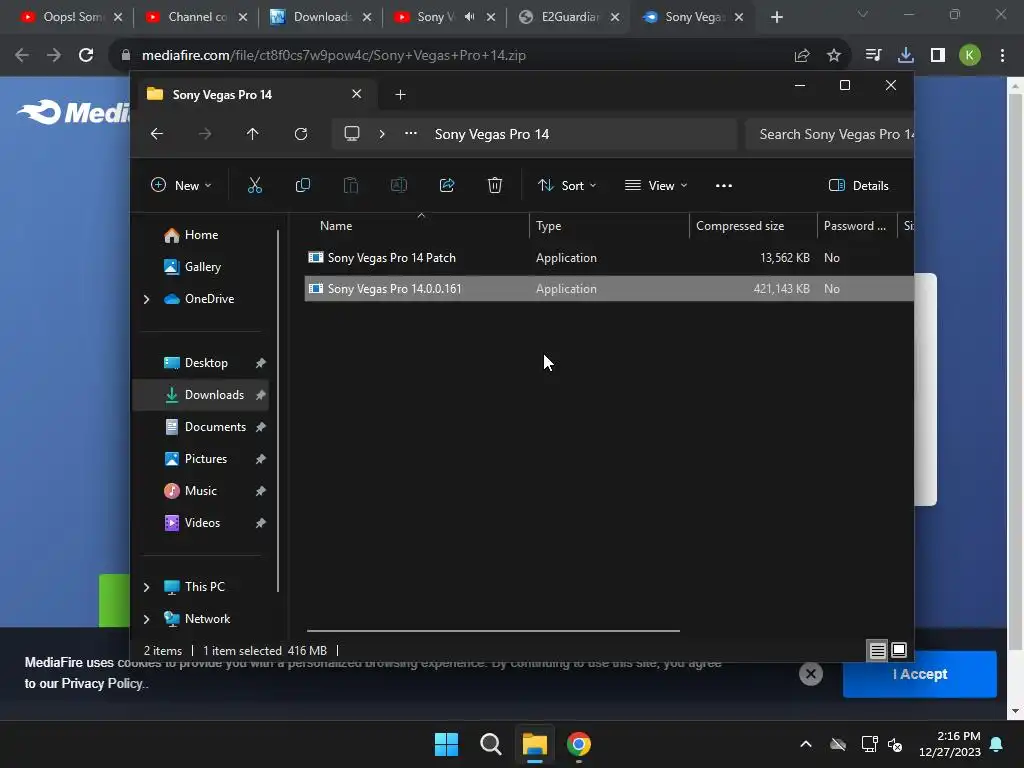Expand the Network tree node
The width and height of the screenshot is (1024, 768).
(146, 619)
